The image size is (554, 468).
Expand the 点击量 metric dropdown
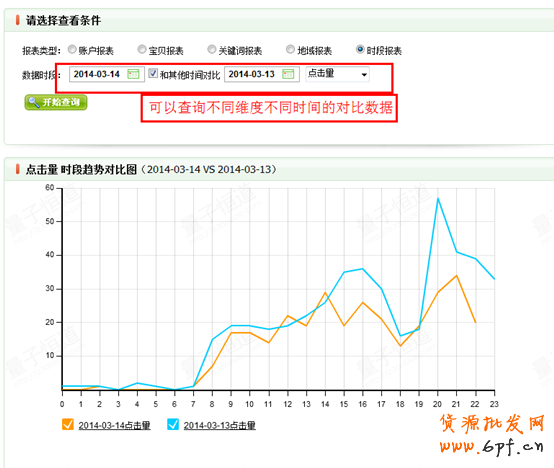tap(337, 74)
